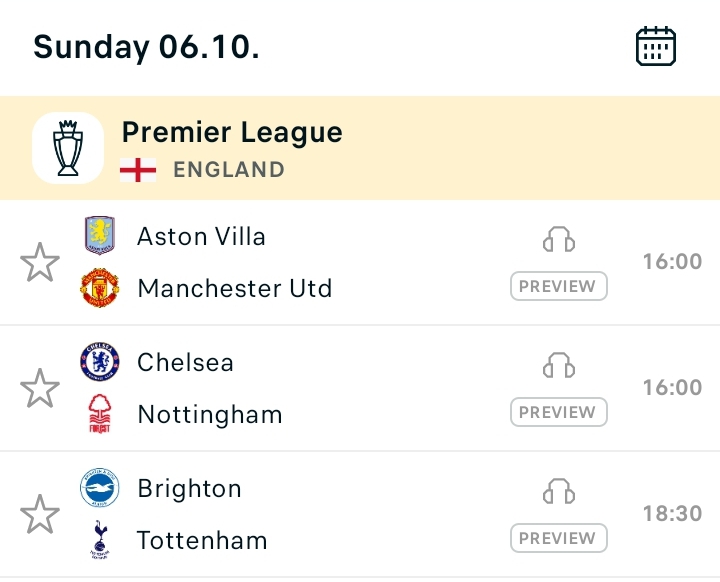Open audio commentary for Chelsea match
The height and width of the screenshot is (582, 720).
559,365
